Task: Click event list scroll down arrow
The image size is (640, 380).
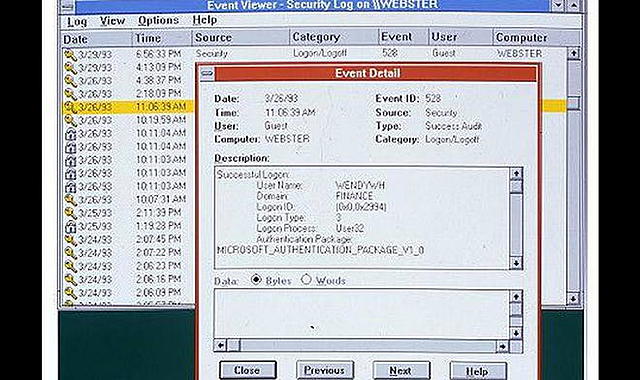Action: (x=573, y=299)
